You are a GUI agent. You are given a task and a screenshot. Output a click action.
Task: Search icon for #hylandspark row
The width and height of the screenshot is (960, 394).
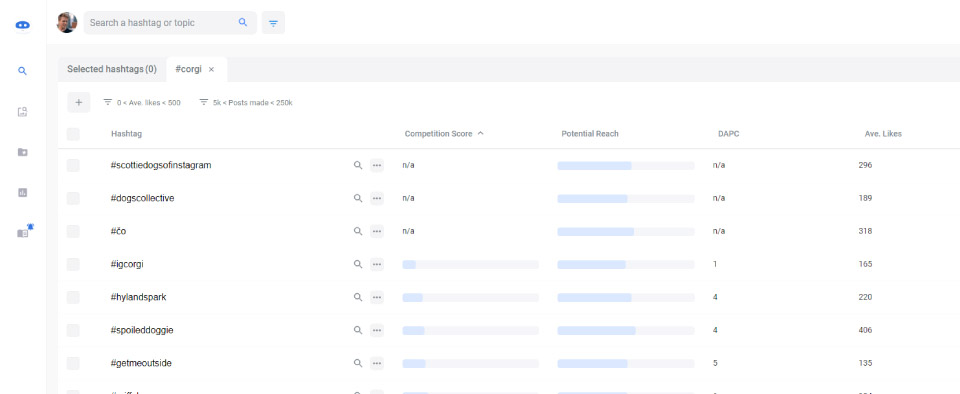(358, 297)
